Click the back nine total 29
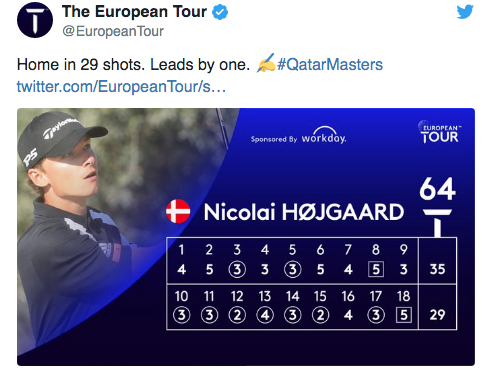This screenshot has height=376, width=482. point(437,315)
